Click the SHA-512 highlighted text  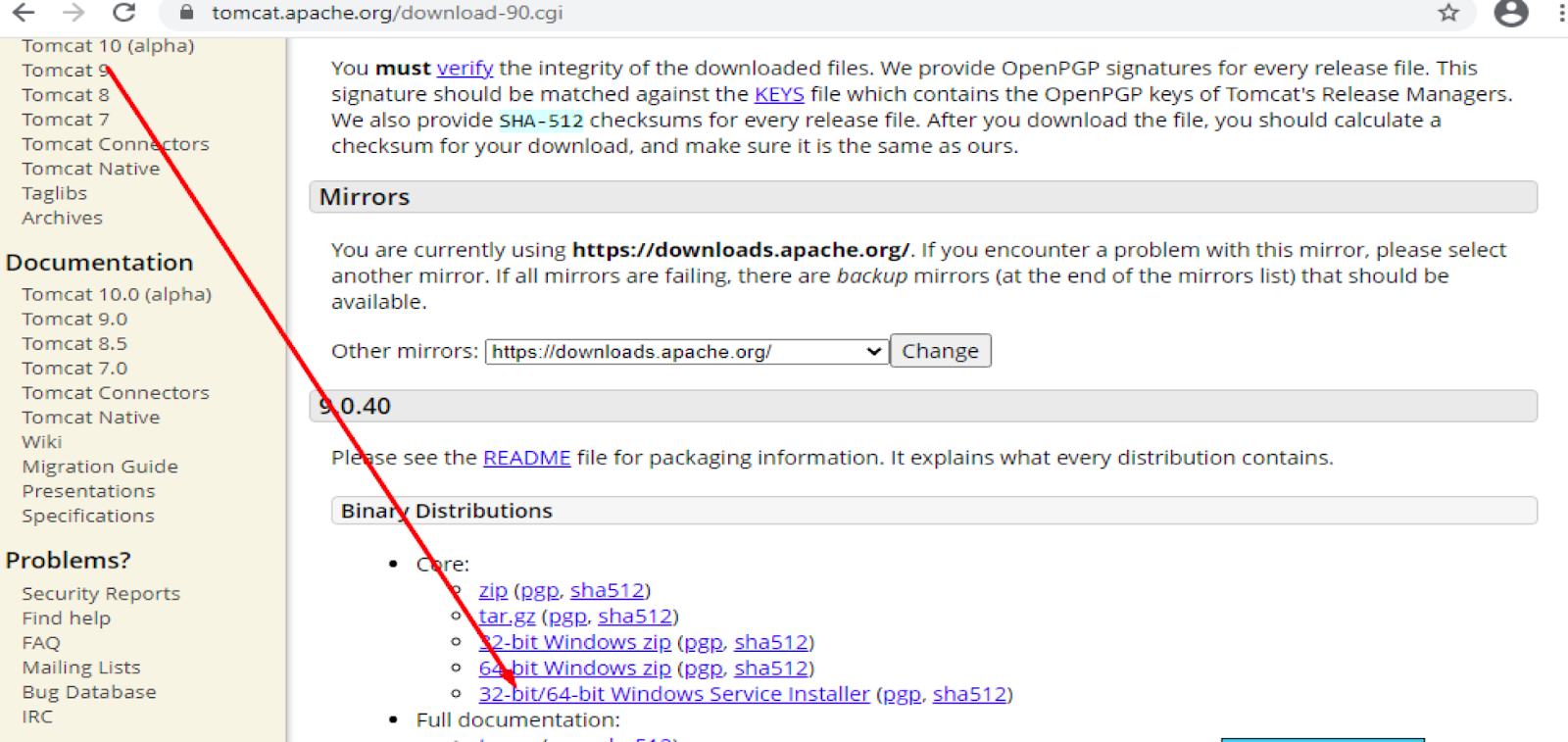tap(541, 121)
